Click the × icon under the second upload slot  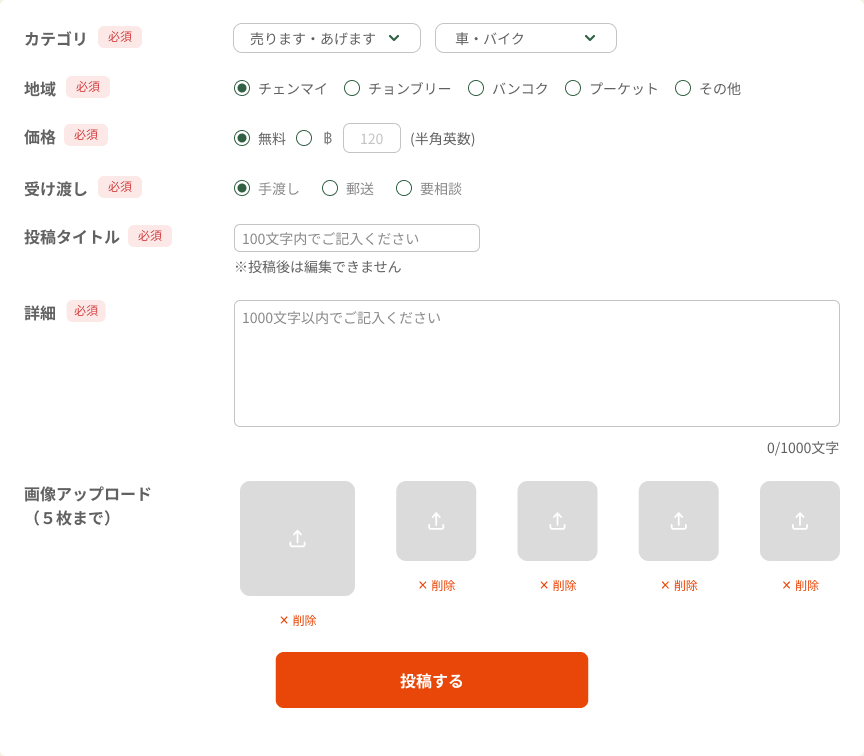[x=421, y=586]
